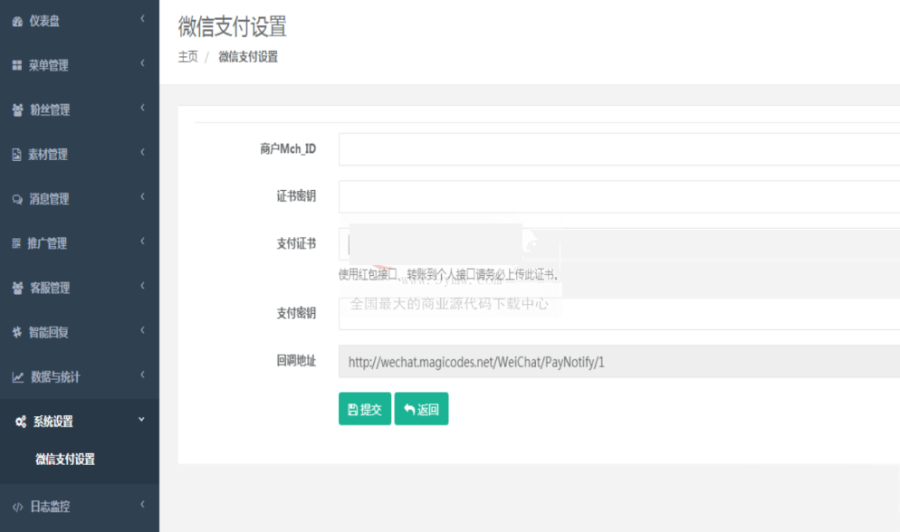
Task: Open the 菜单管理 sidebar menu
Action: coord(79,65)
